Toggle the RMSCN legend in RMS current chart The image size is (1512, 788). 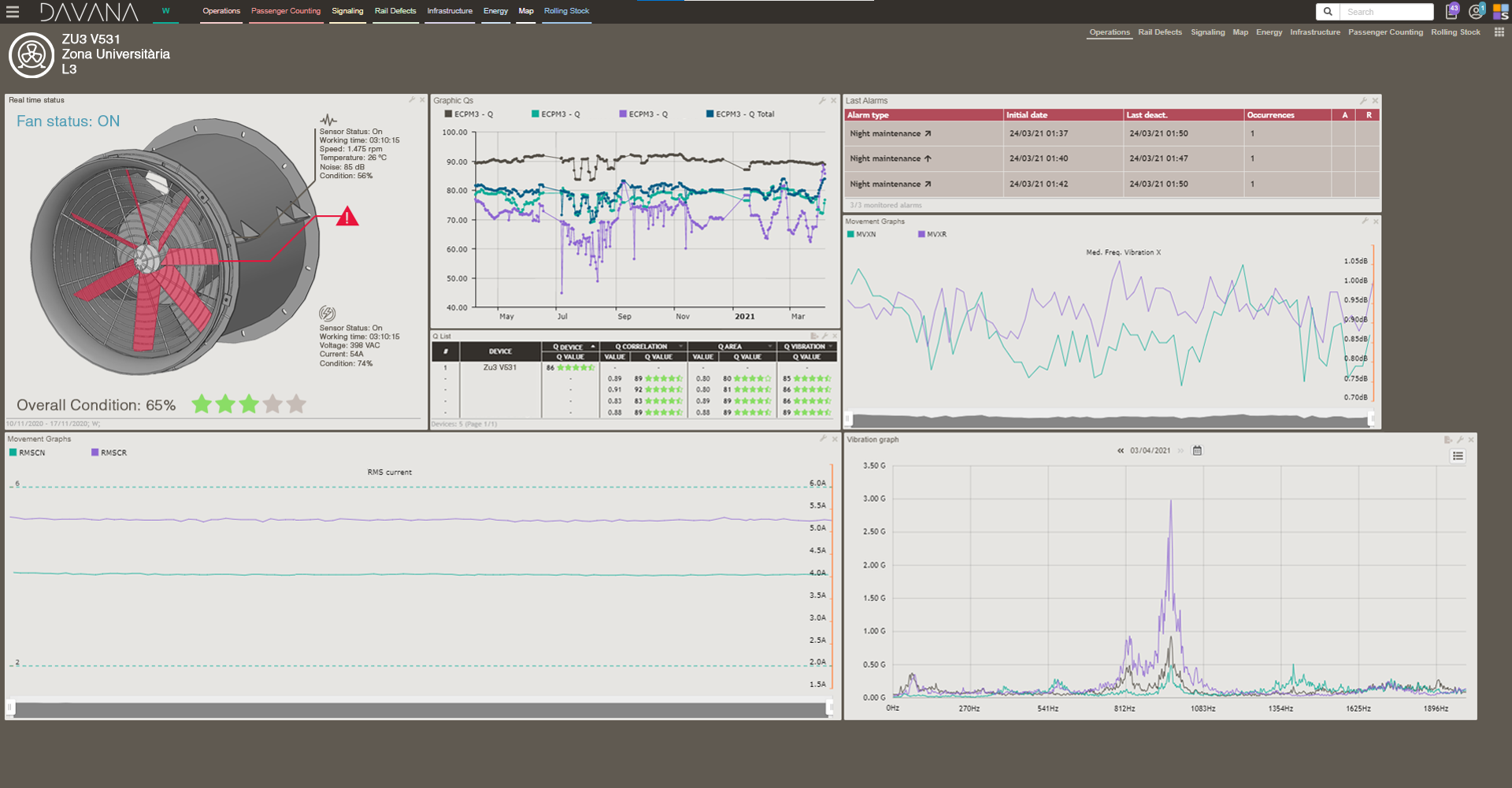pos(26,452)
